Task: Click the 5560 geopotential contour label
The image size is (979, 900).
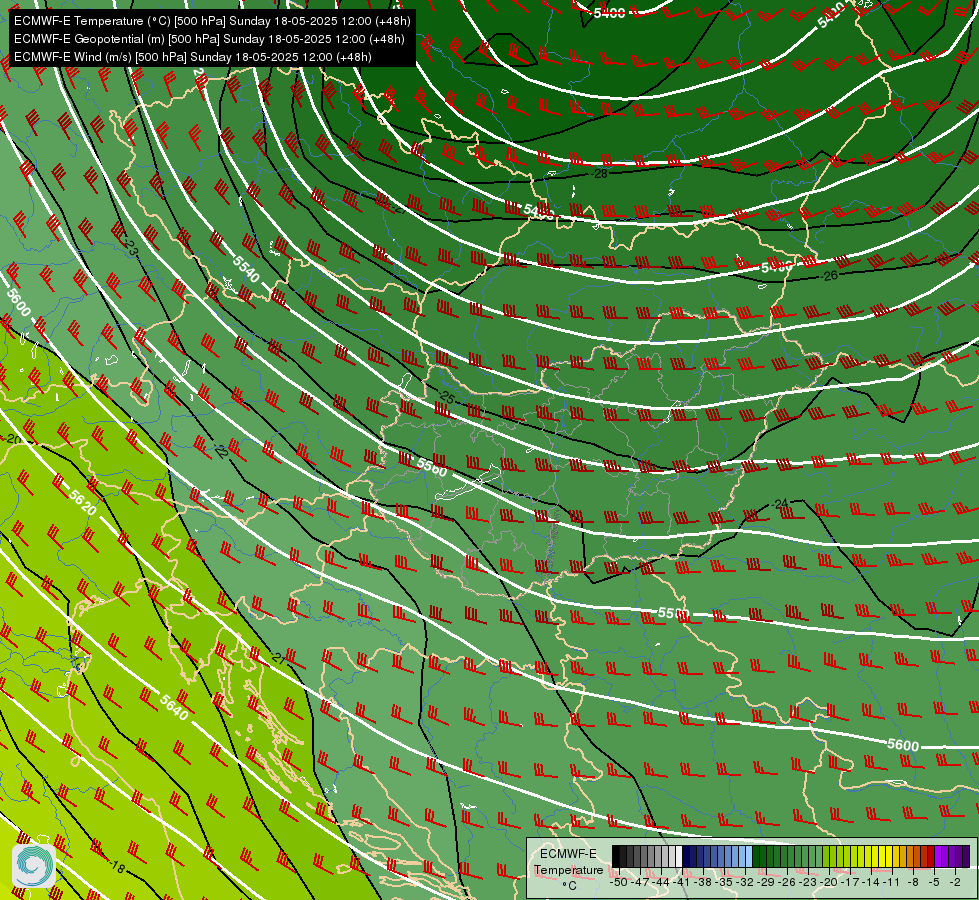Action: click(x=432, y=466)
